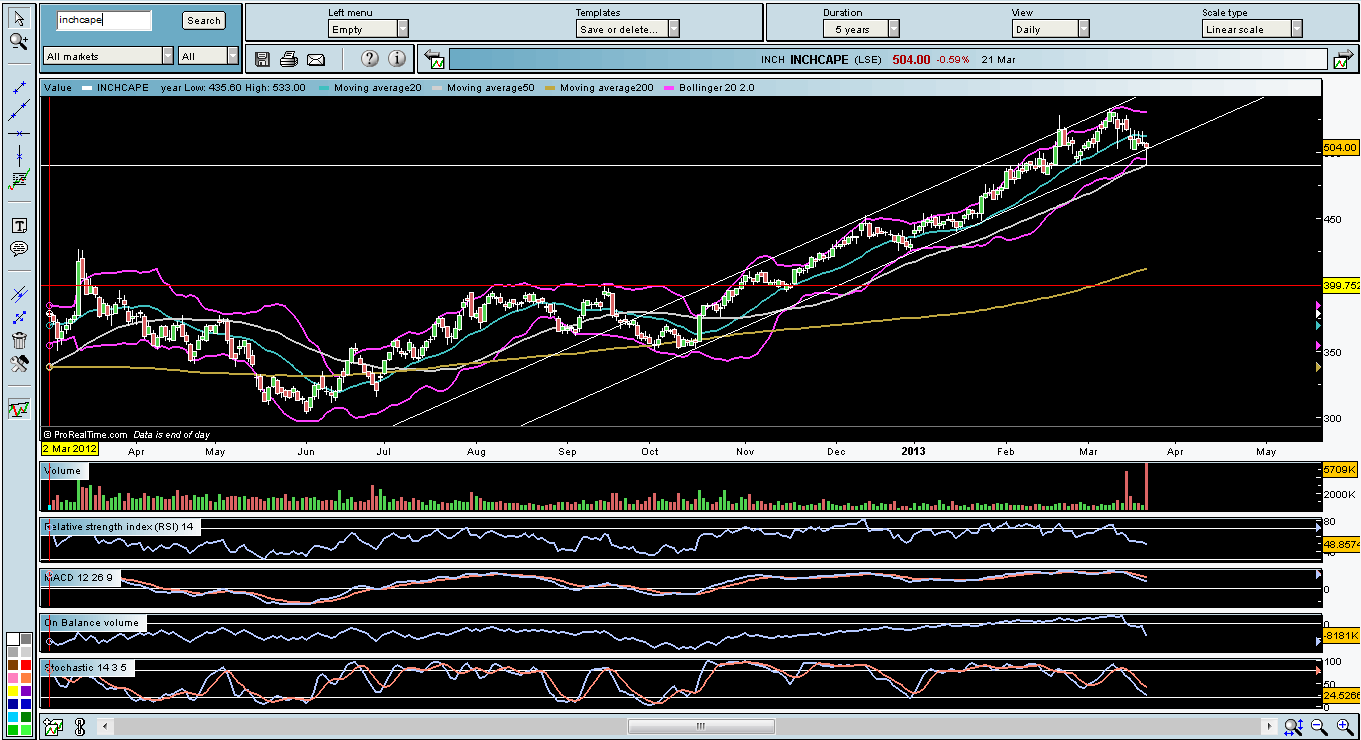Select the extended trend line tool
Image resolution: width=1361 pixels, height=740 pixels.
coord(19,110)
